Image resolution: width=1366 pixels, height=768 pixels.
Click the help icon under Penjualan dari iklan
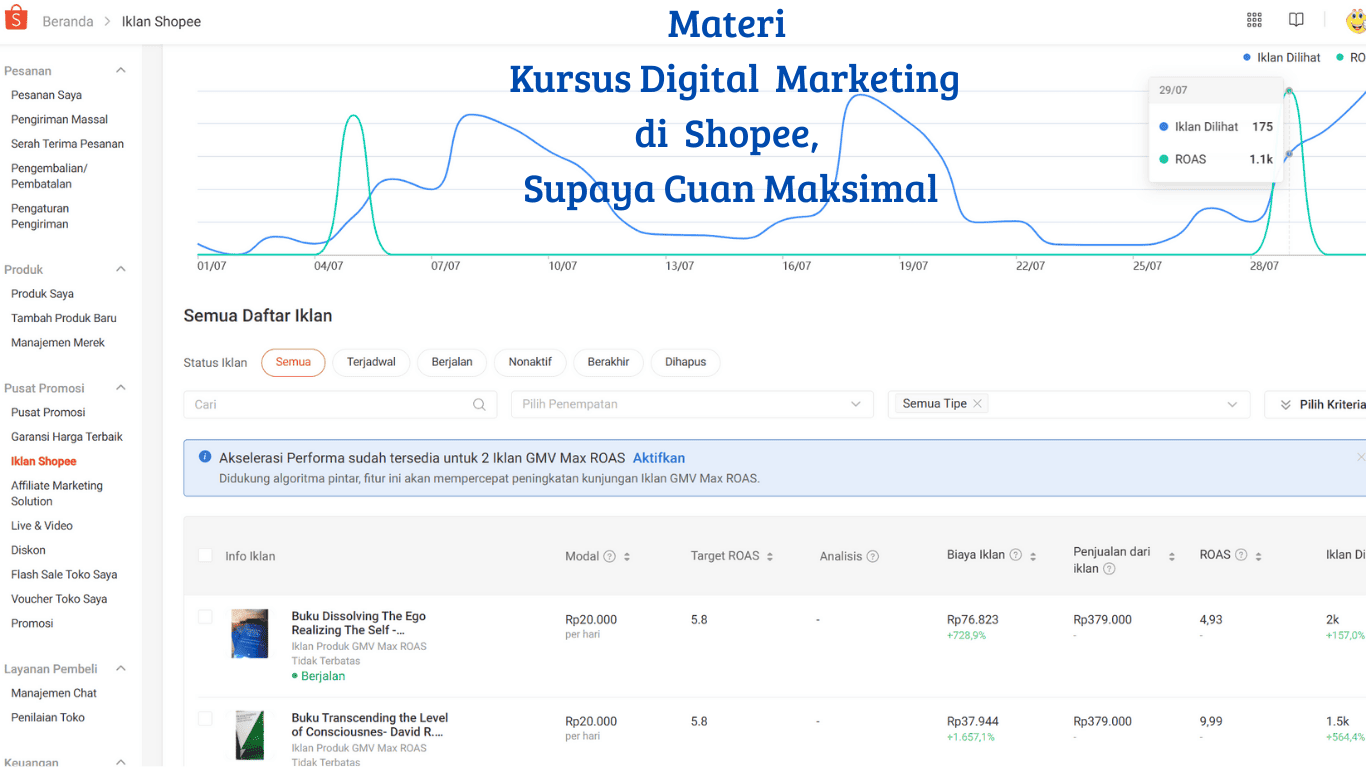coord(1109,569)
